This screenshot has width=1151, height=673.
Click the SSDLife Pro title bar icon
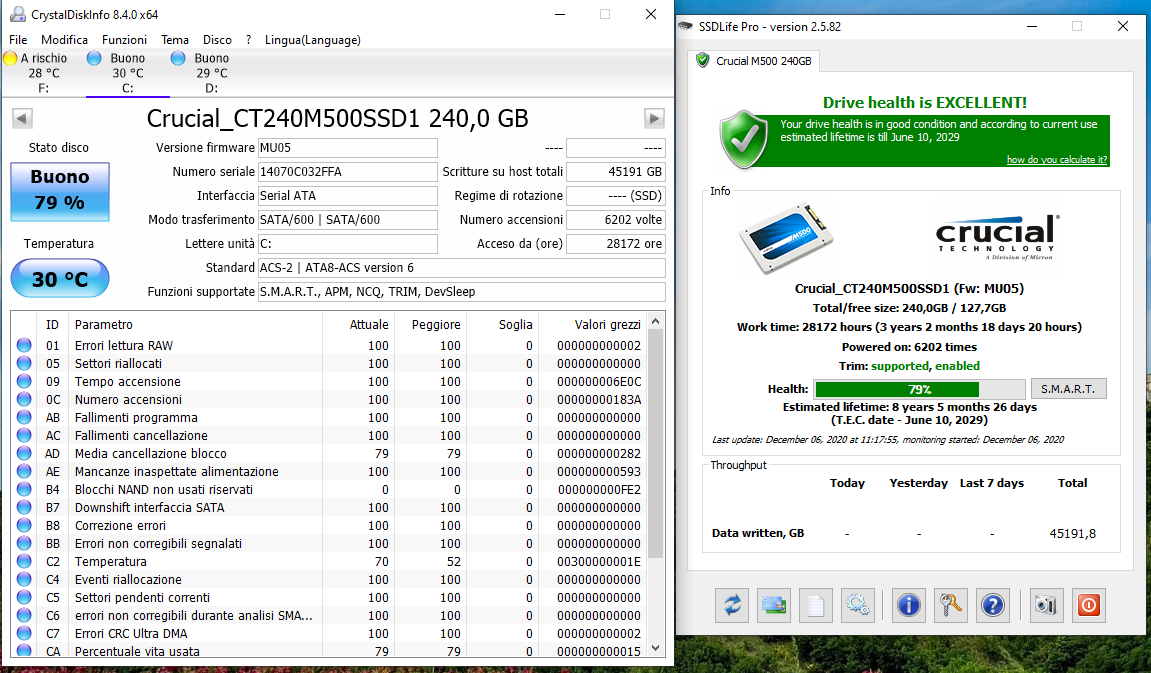[x=686, y=26]
